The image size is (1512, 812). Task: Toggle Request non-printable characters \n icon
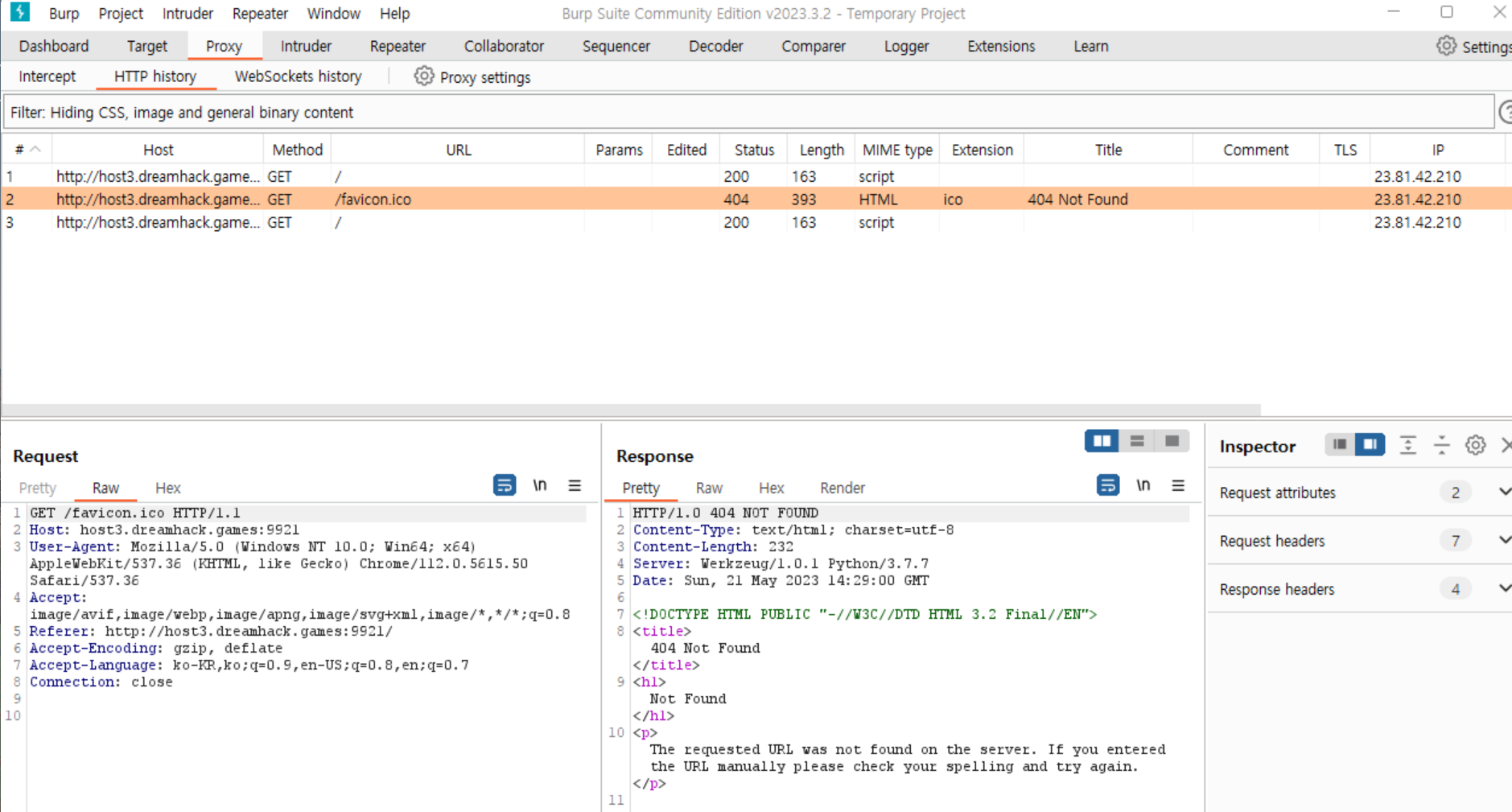(x=540, y=485)
